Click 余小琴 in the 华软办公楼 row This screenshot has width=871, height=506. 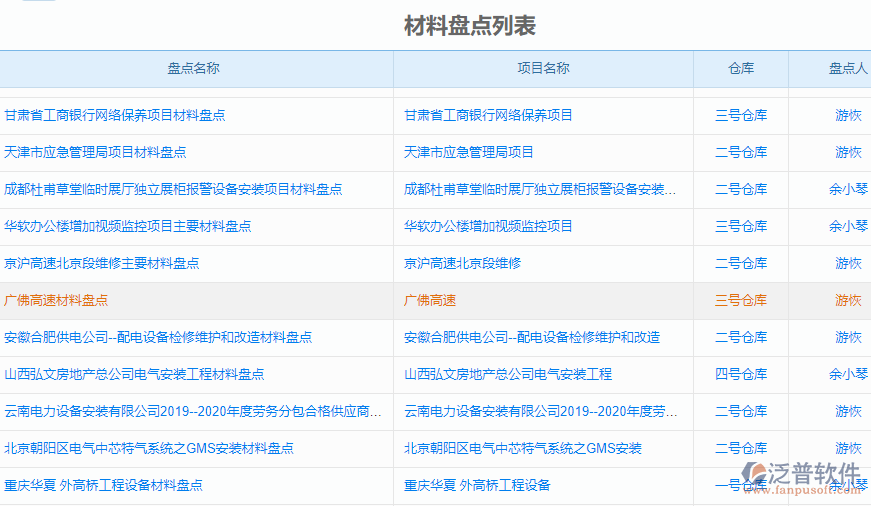tap(848, 226)
